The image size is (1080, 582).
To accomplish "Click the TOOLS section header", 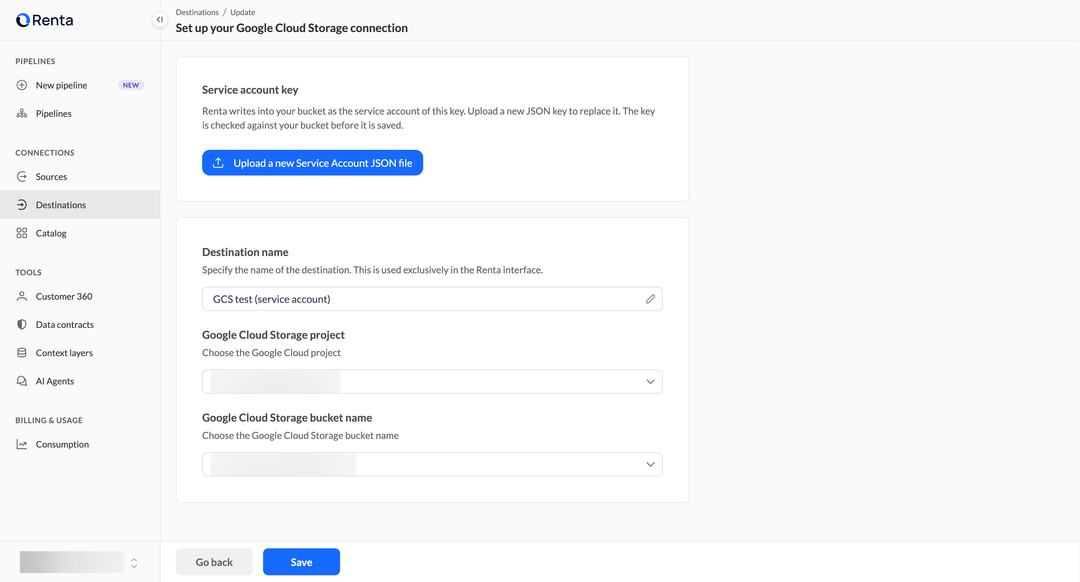I will (x=28, y=273).
